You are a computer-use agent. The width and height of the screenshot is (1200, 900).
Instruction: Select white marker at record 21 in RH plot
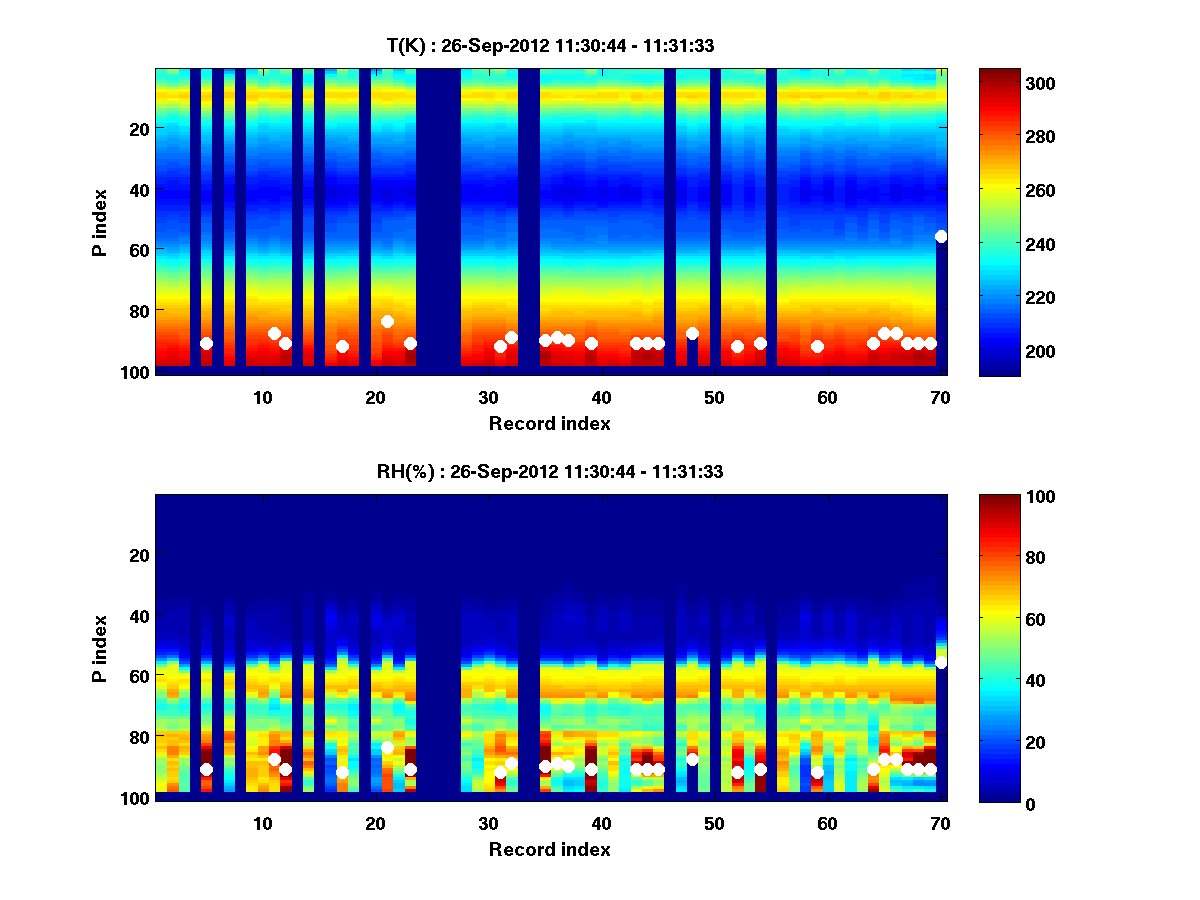point(387,747)
